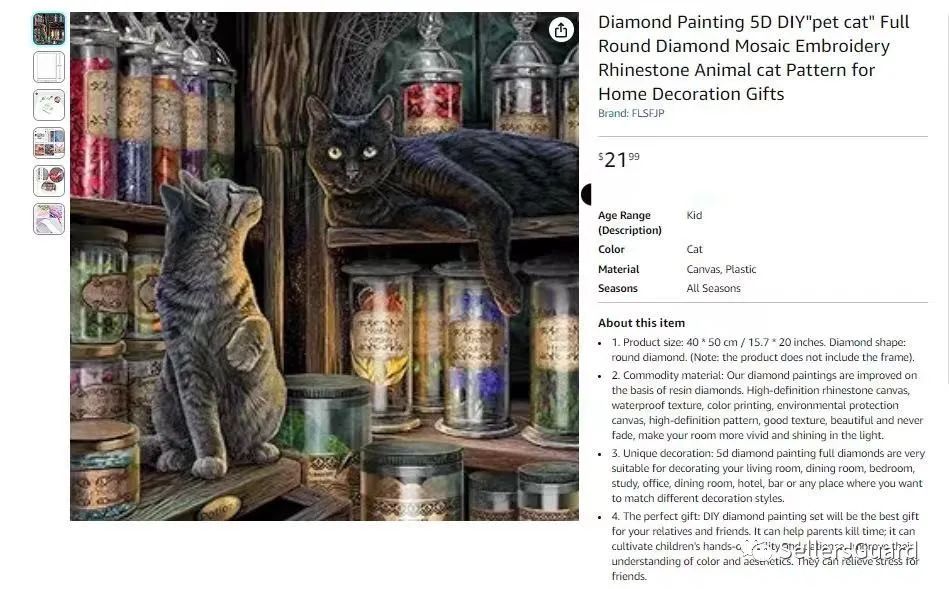The image size is (949, 589).
Task: Select the first cat painting thumbnail
Action: tap(49, 29)
